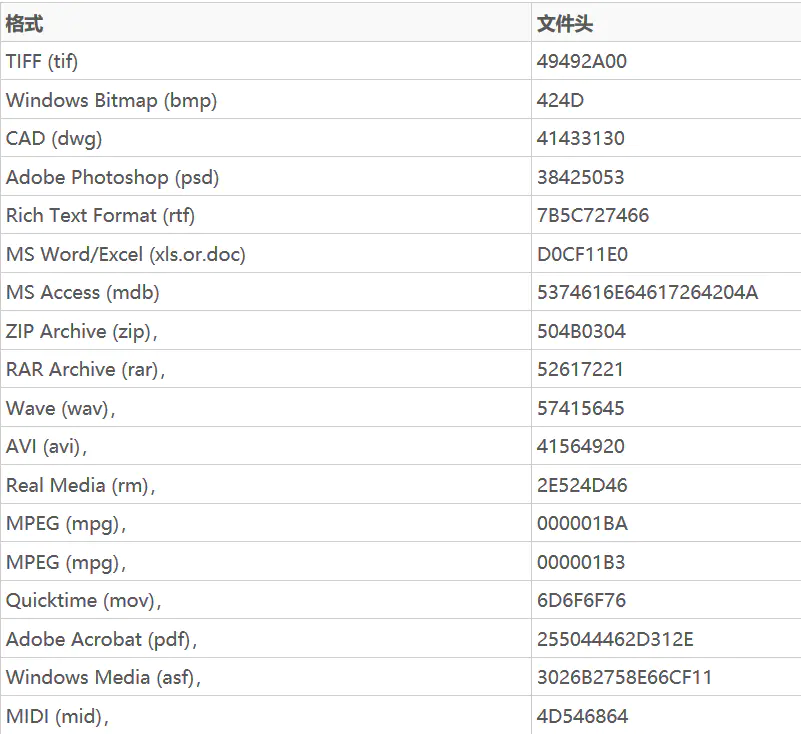This screenshot has height=734, width=801.
Task: Select the 000001BA MPEG header value
Action: point(583,523)
